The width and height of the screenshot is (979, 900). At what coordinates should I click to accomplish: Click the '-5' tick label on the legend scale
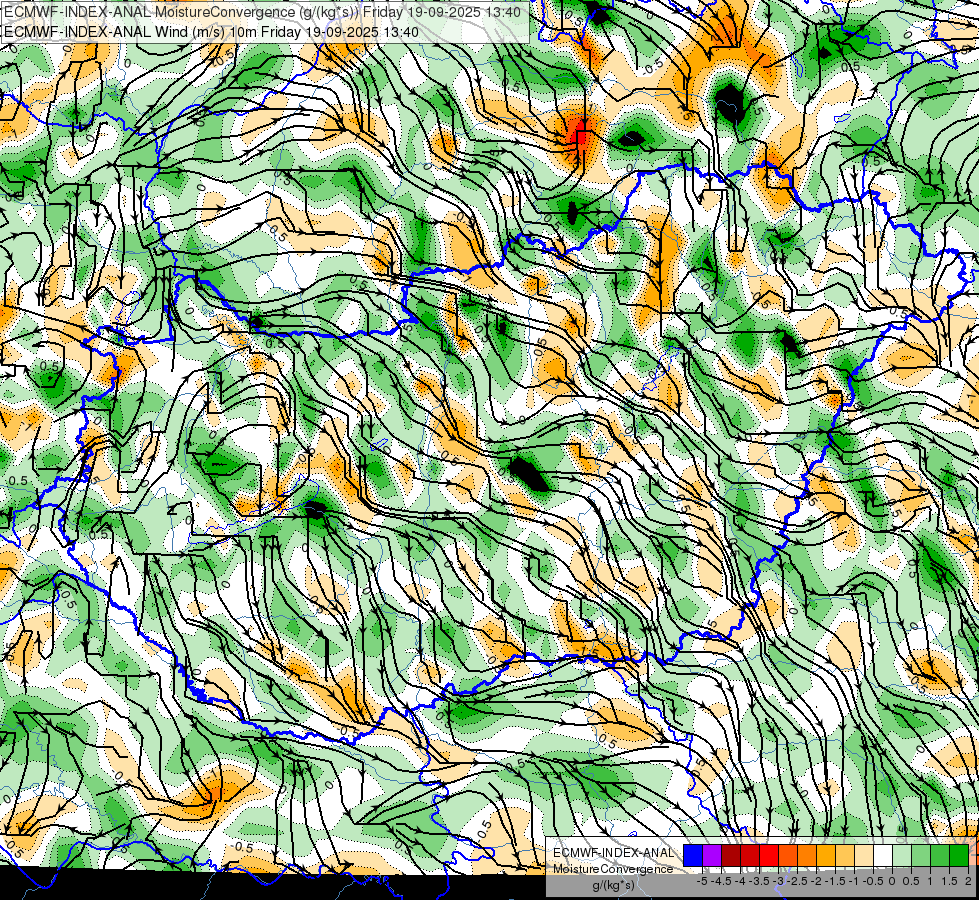702,881
